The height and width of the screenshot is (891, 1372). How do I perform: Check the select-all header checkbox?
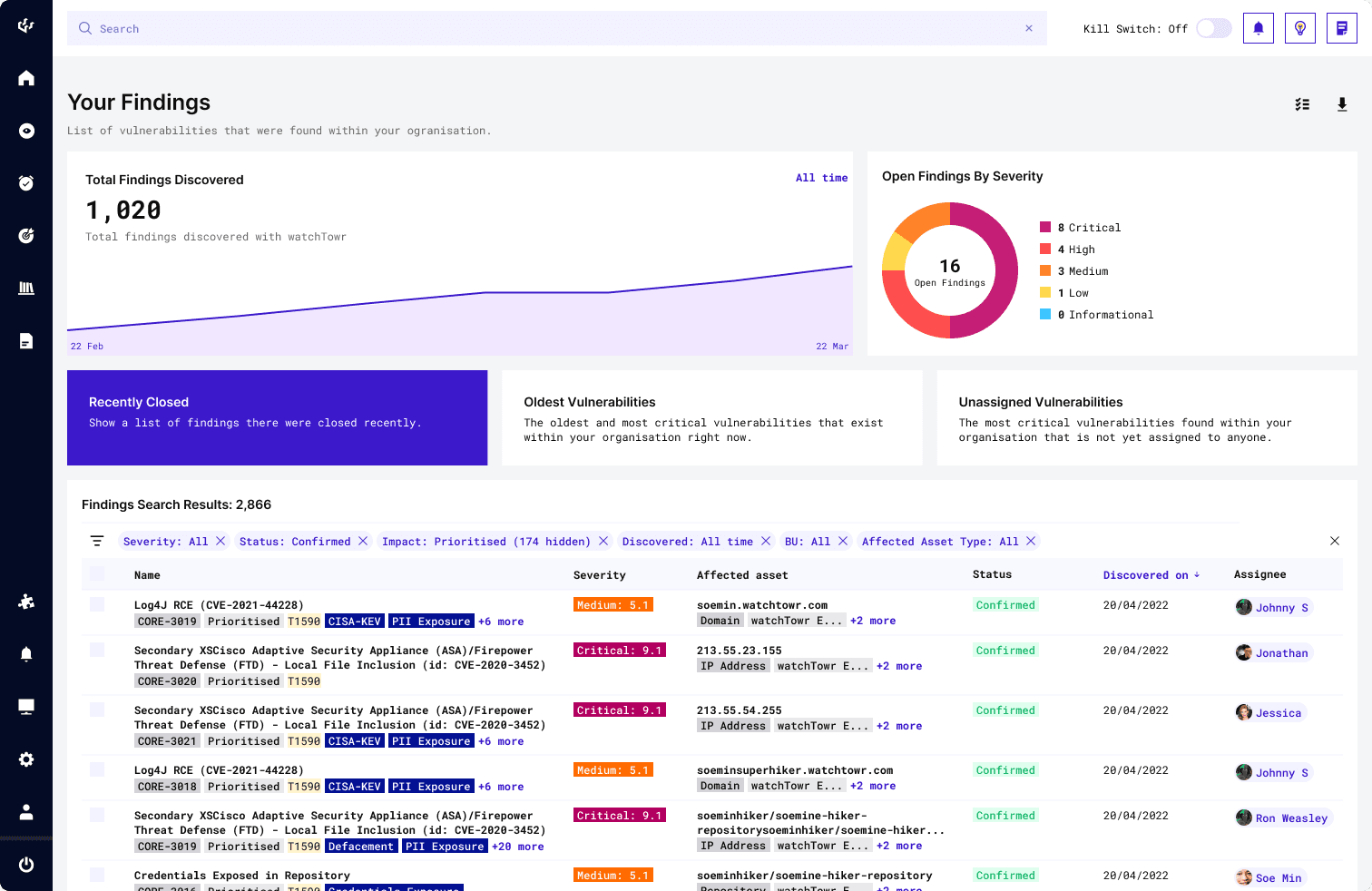point(97,573)
